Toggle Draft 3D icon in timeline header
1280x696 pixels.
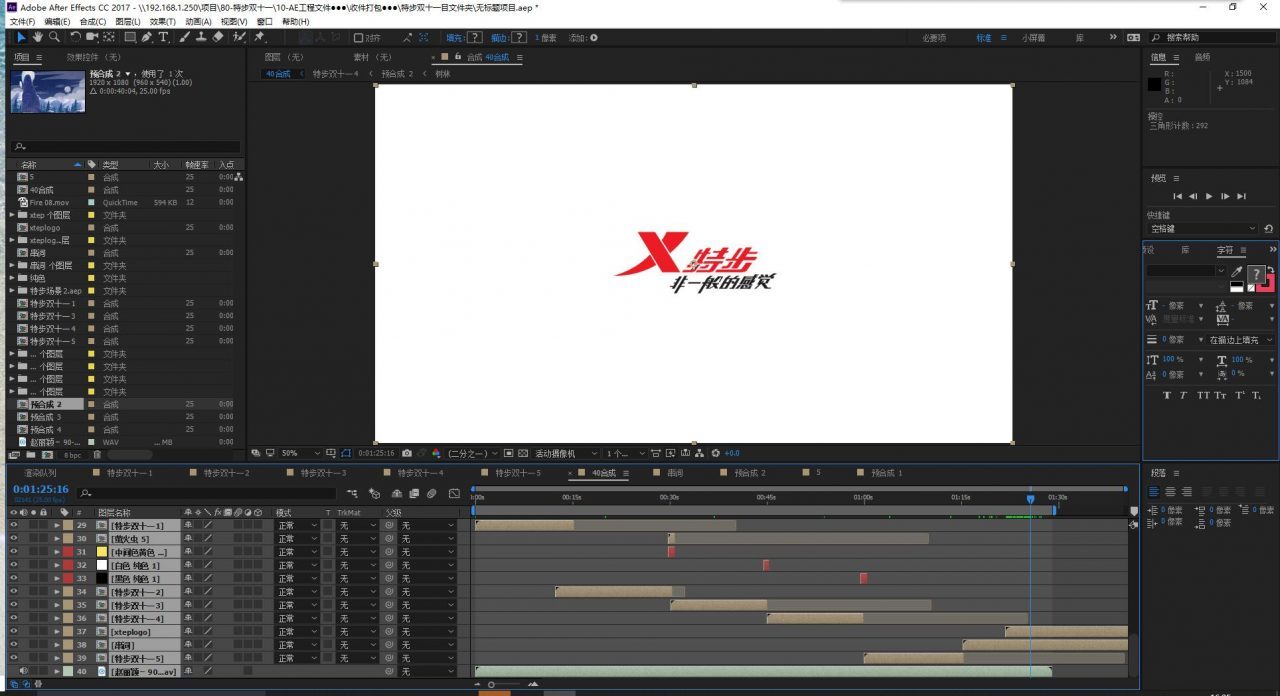tap(374, 493)
